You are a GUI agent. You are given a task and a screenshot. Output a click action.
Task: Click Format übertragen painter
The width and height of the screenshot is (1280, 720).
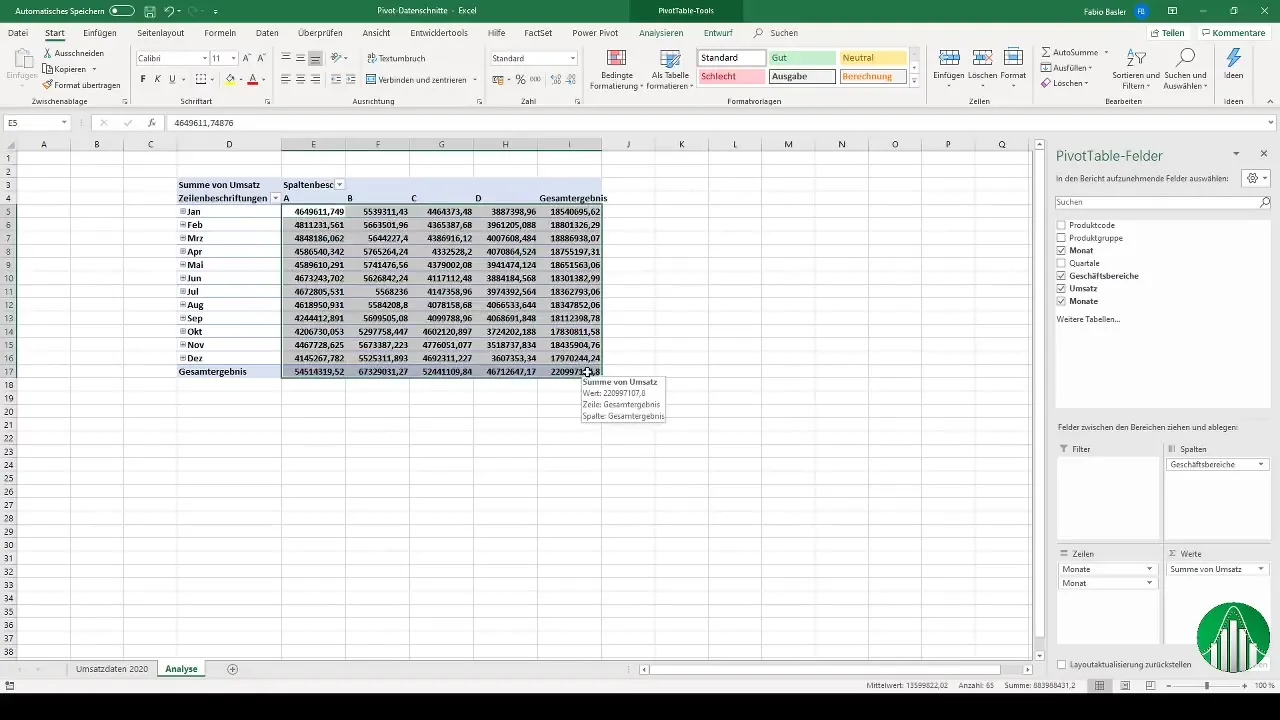[x=80, y=85]
